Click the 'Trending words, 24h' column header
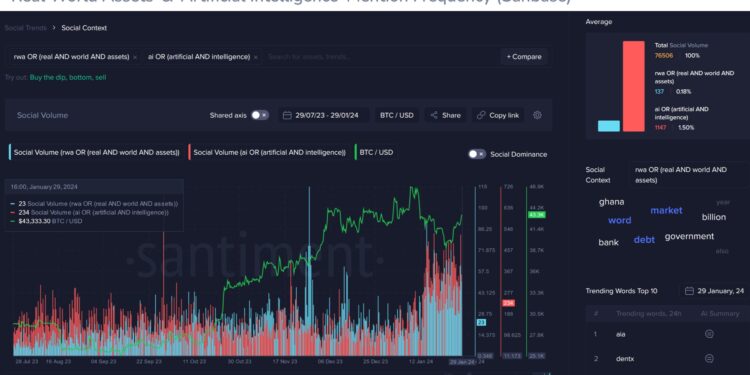750x375 pixels. click(x=649, y=314)
